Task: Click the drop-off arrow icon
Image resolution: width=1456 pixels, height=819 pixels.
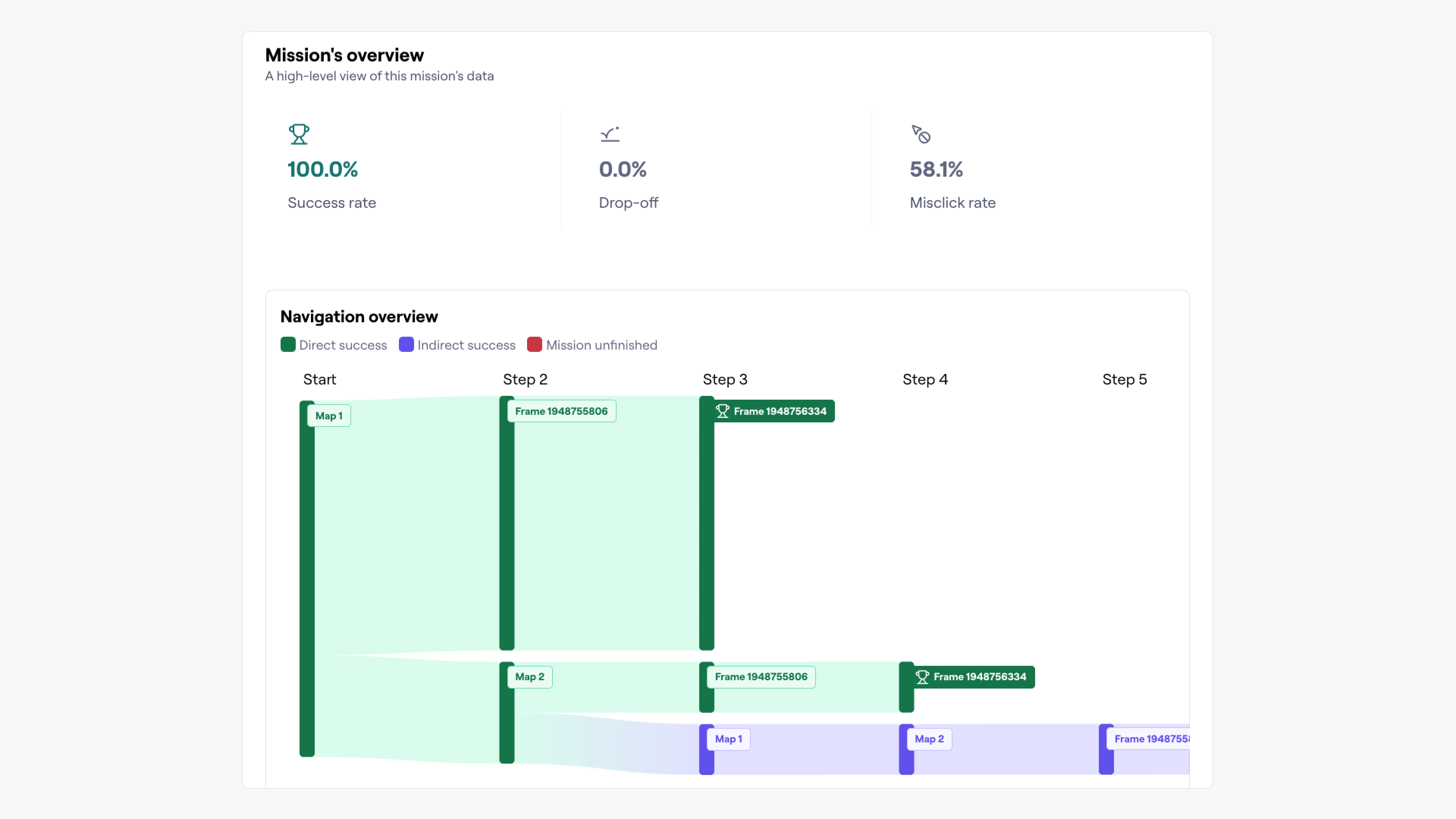Action: 609,135
